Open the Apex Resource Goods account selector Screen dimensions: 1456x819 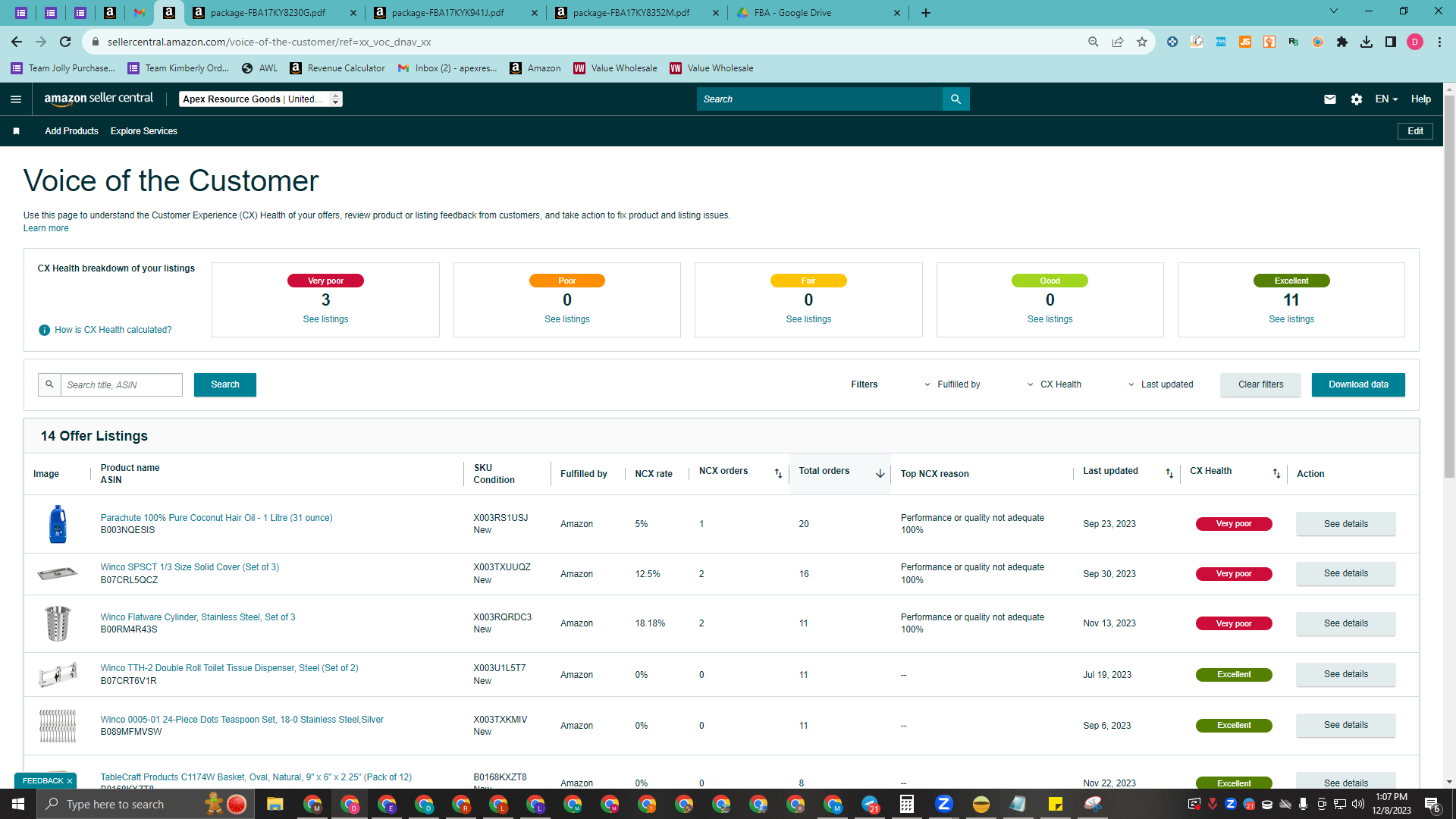point(261,99)
